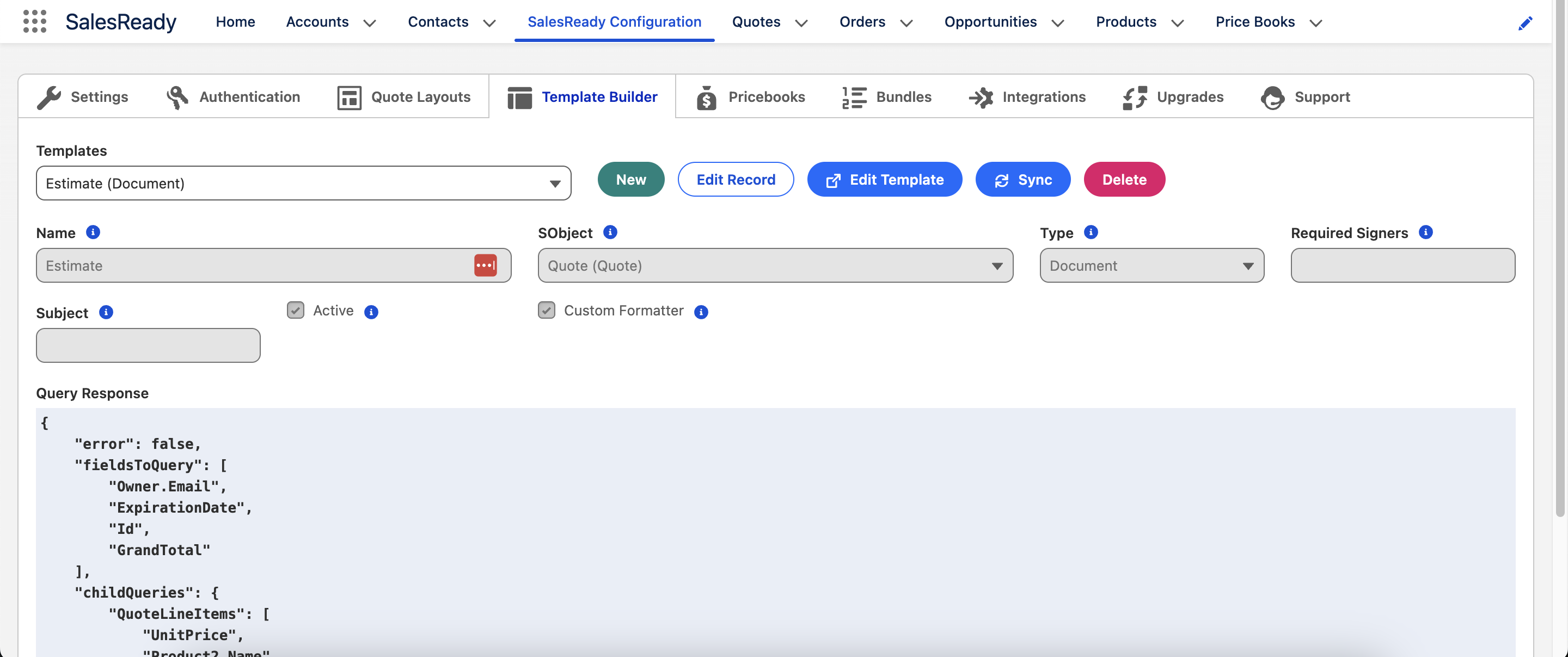Click the SObject info icon
This screenshot has width=1568, height=657.
click(x=610, y=233)
